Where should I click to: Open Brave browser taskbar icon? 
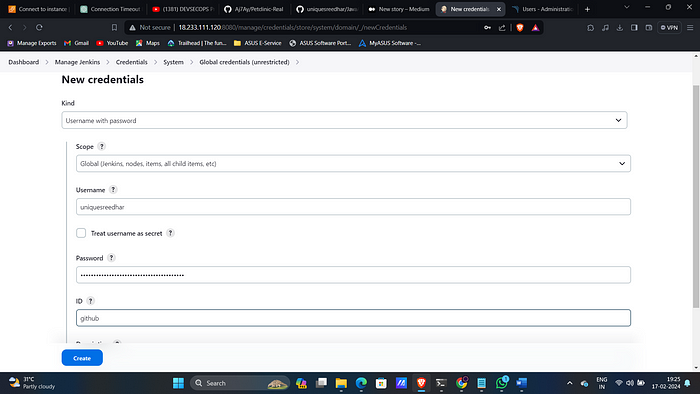click(x=421, y=383)
